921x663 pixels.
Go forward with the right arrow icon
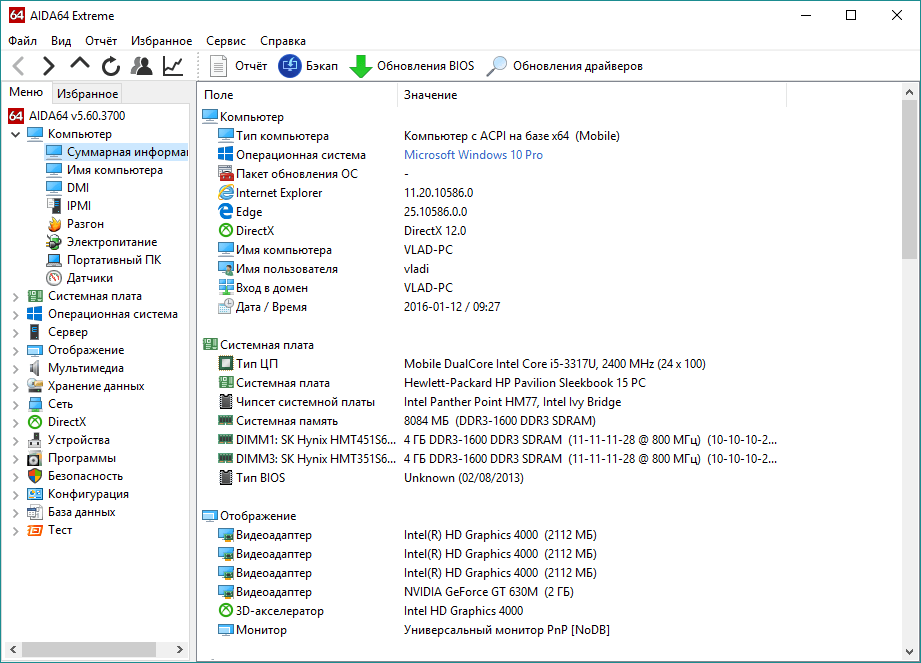[49, 66]
